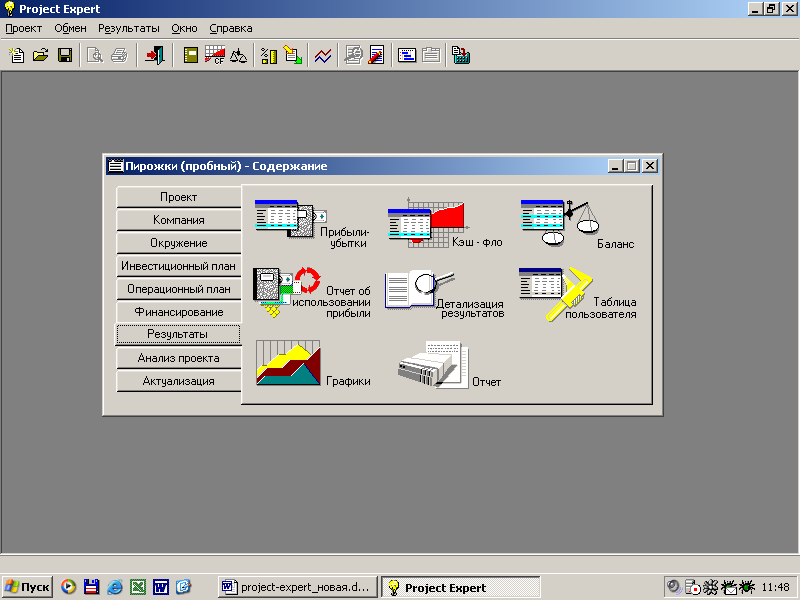Click the pencil report toolbar icon
The height and width of the screenshot is (600, 800).
point(377,55)
